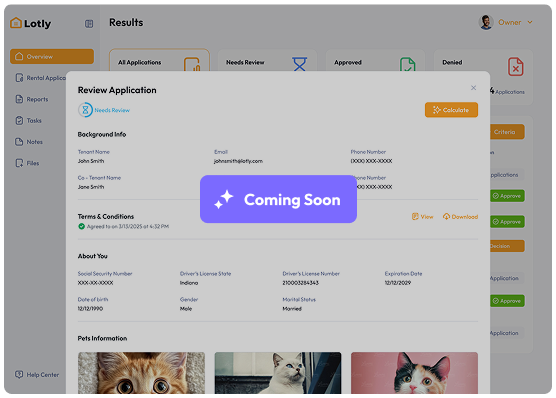This screenshot has height=398, width=556.
Task: Click the Married marital status value
Action: pyautogui.click(x=292, y=309)
